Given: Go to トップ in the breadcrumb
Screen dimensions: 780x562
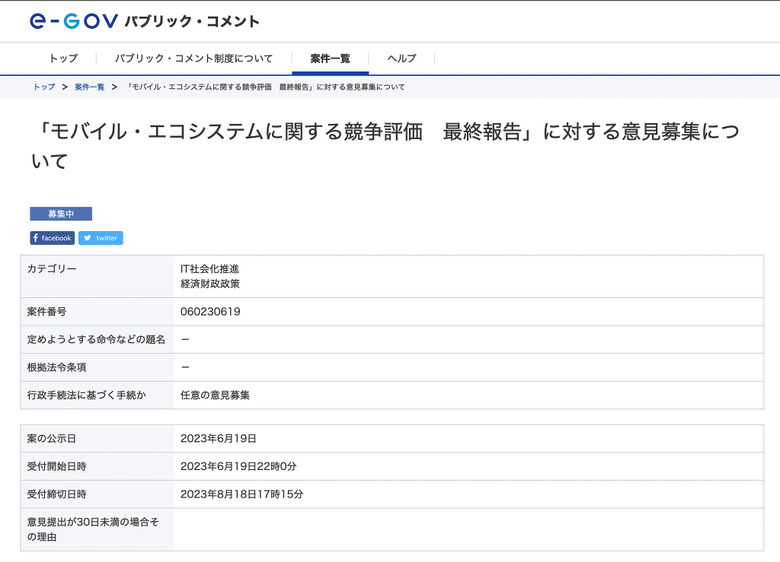Looking at the screenshot, I should (44, 87).
